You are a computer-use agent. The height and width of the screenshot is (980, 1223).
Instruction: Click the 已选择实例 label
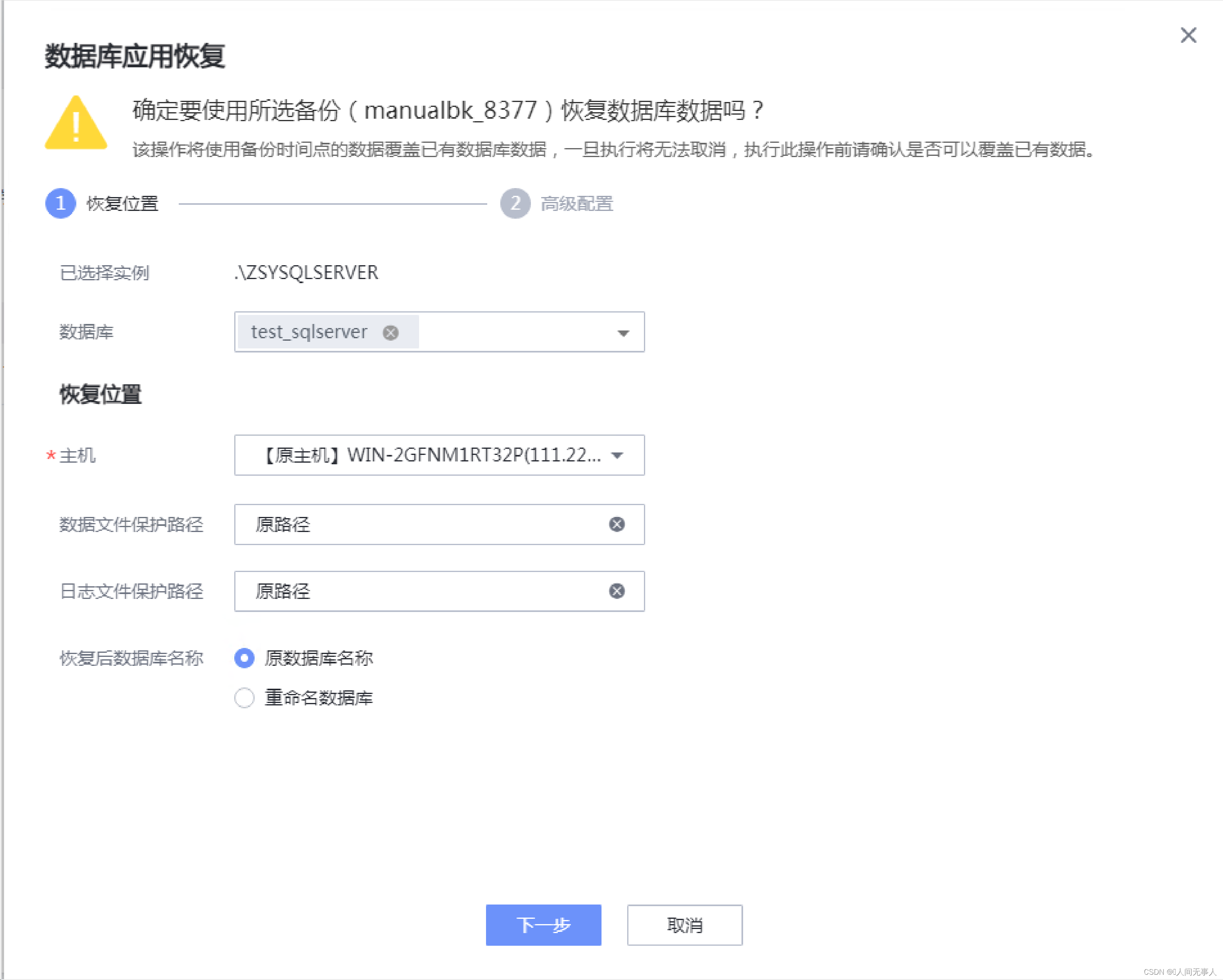pyautogui.click(x=104, y=273)
